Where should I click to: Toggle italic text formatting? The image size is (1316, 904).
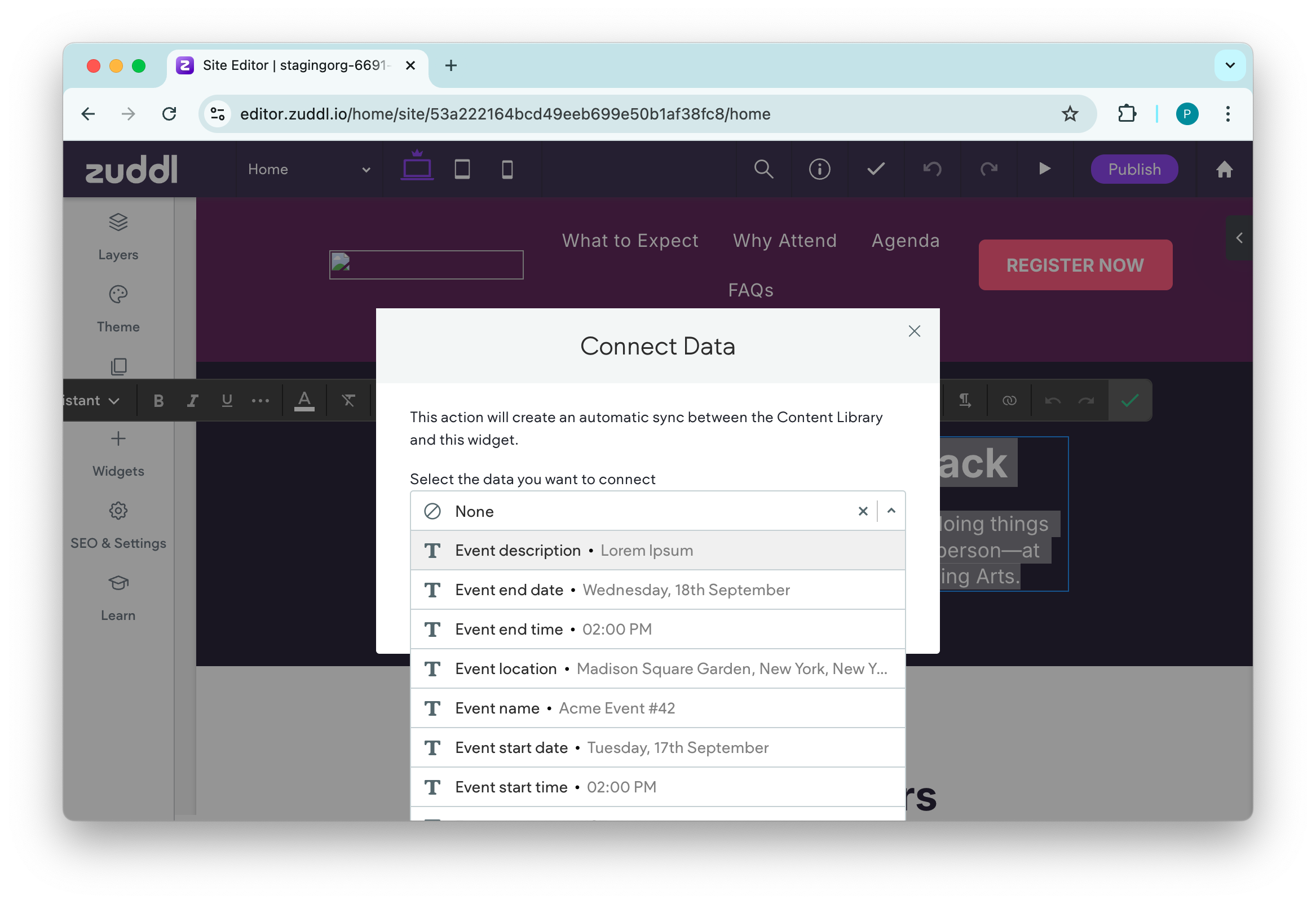[193, 401]
